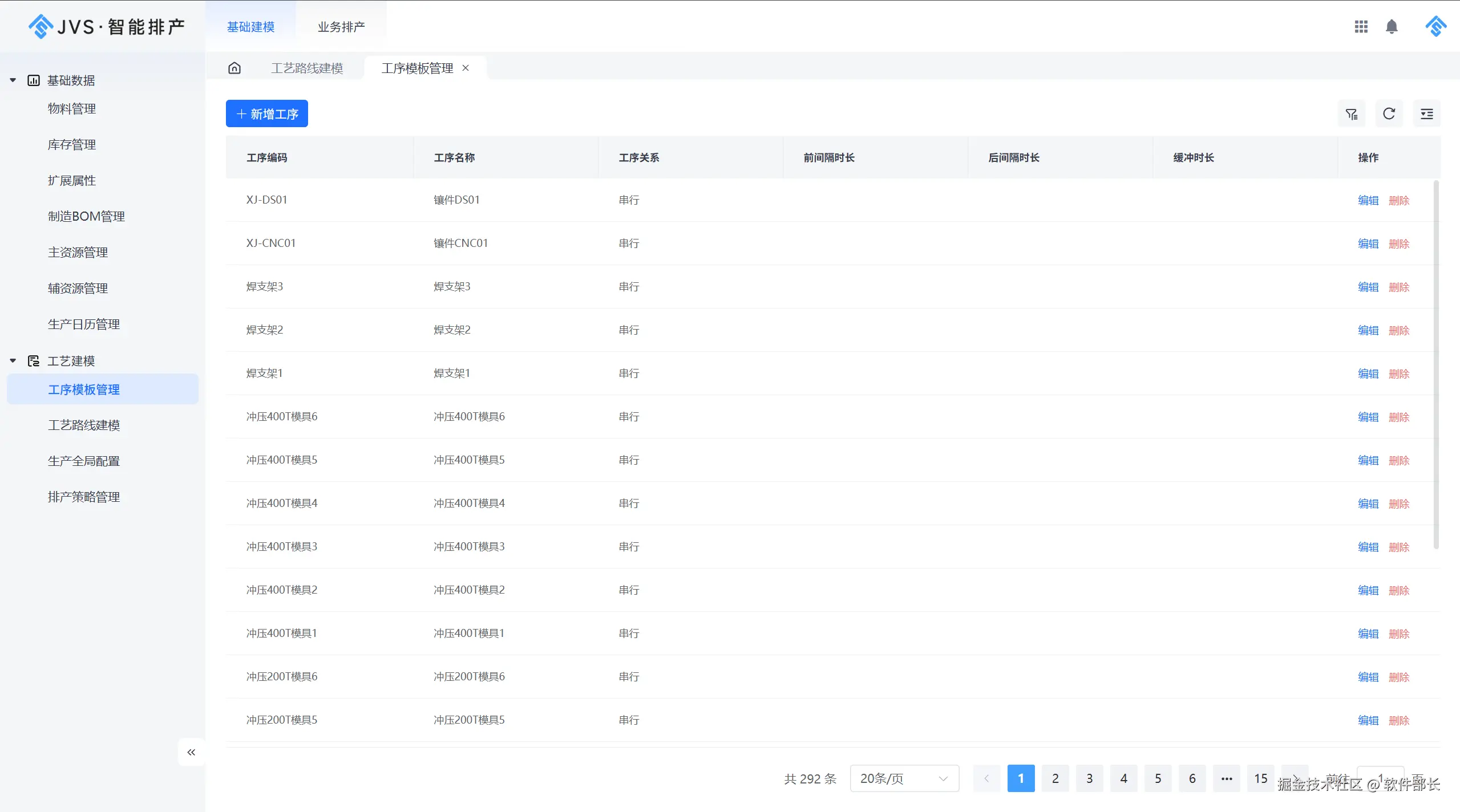The height and width of the screenshot is (812, 1460).
Task: Go to page 3 in pagination
Action: pos(1089,778)
